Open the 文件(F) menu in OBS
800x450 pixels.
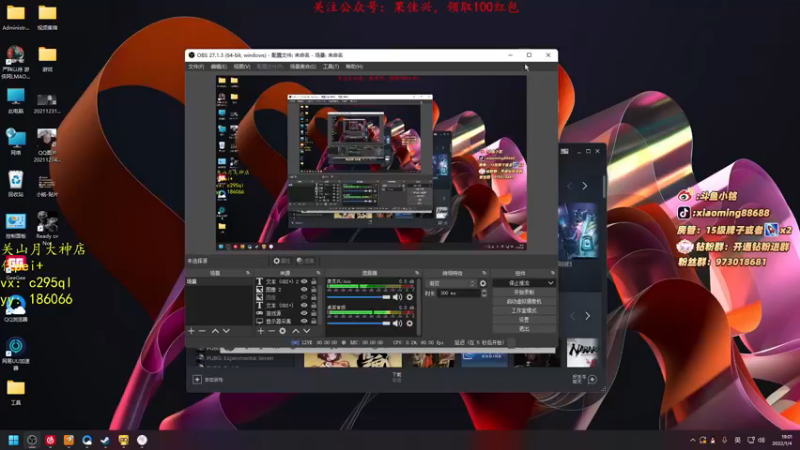(196, 66)
